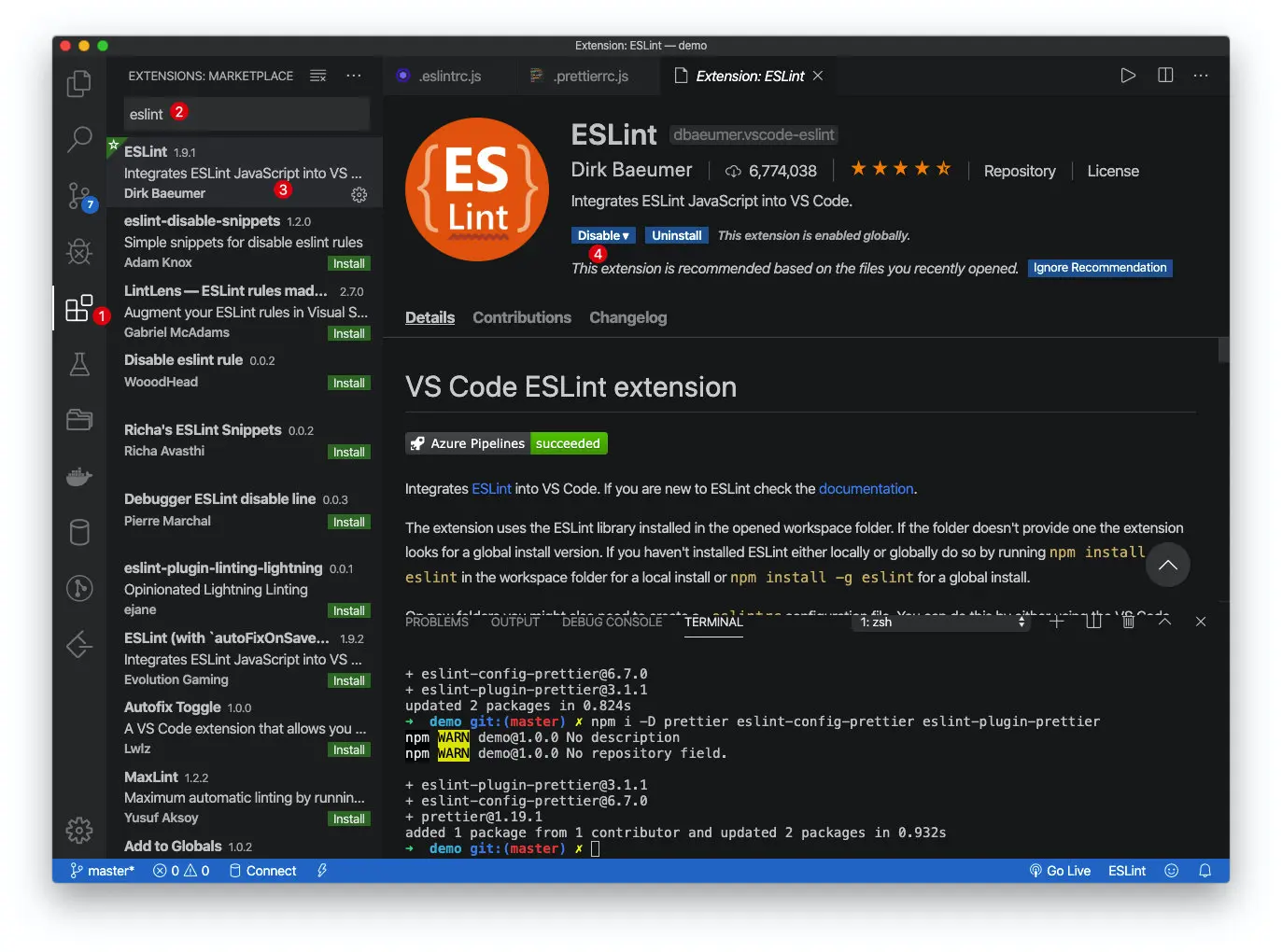
Task: Open the License link
Action: point(1113,171)
